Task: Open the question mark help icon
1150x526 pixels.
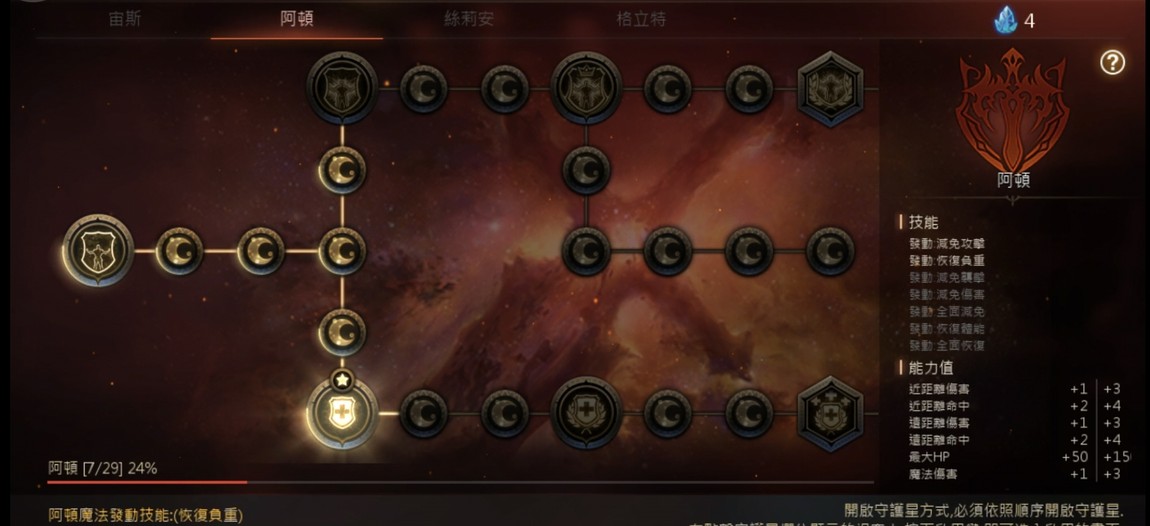Action: point(1112,63)
